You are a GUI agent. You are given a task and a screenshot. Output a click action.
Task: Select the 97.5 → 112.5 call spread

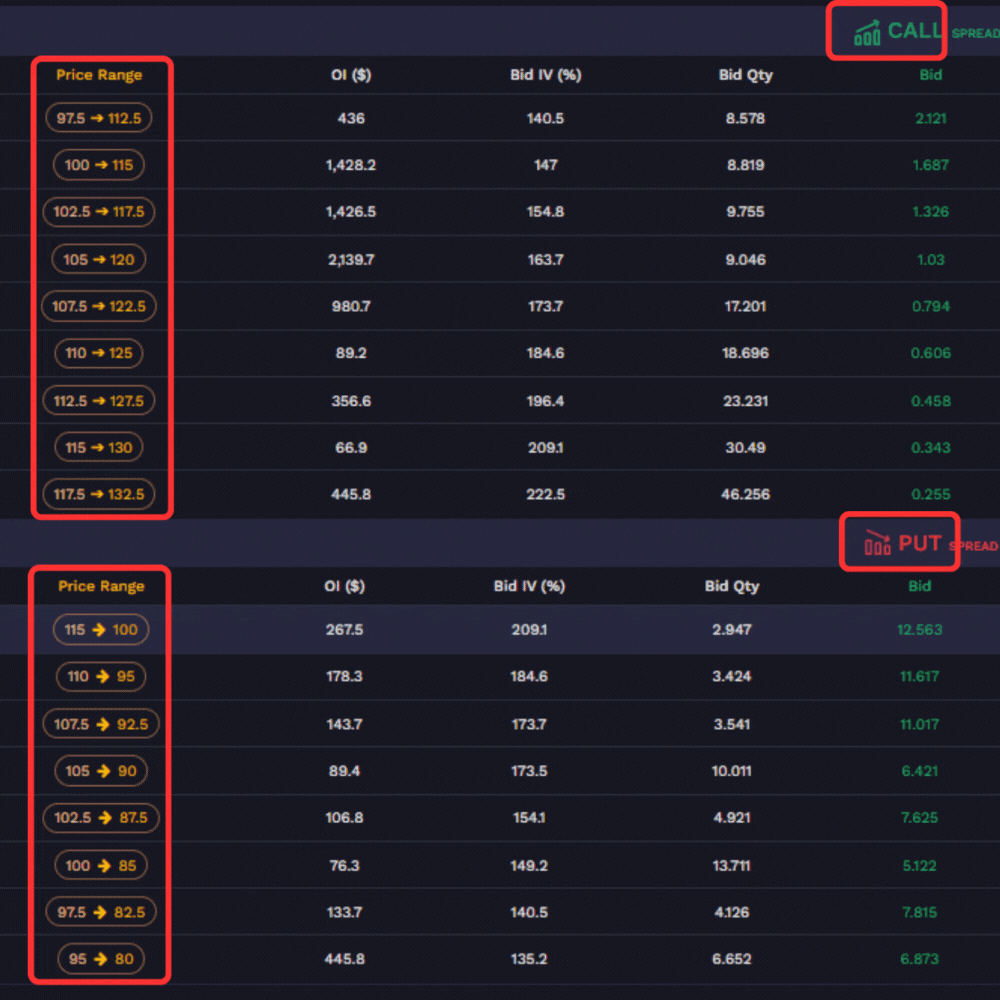click(98, 117)
